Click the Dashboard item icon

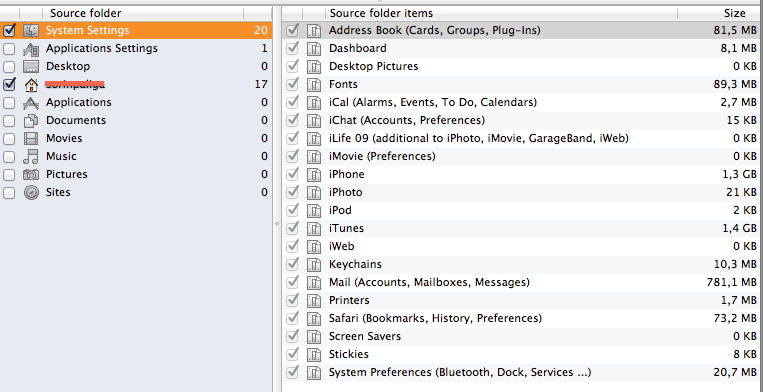click(314, 48)
